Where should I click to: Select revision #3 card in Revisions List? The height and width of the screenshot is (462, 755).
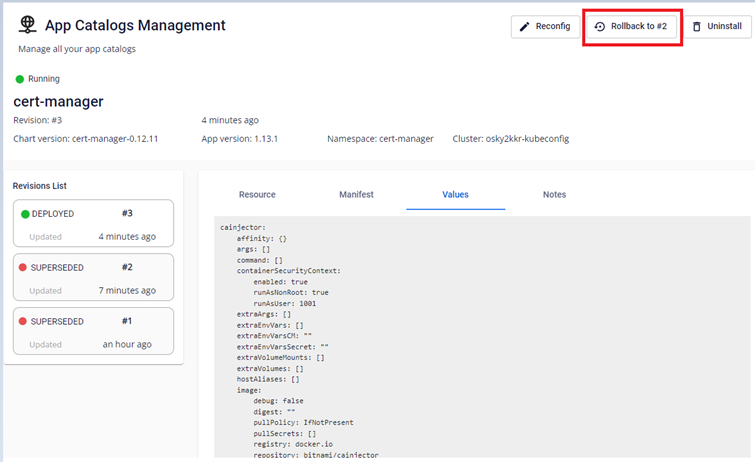click(x=94, y=224)
